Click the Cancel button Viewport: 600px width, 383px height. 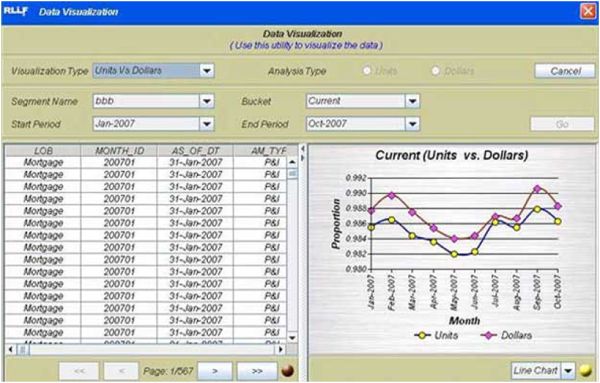565,71
